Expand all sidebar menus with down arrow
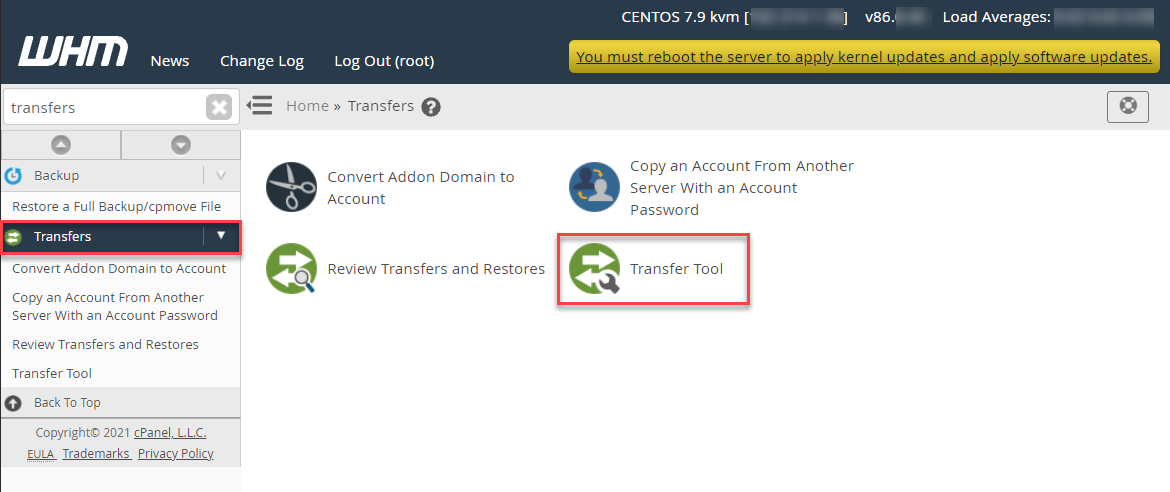 click(x=181, y=145)
